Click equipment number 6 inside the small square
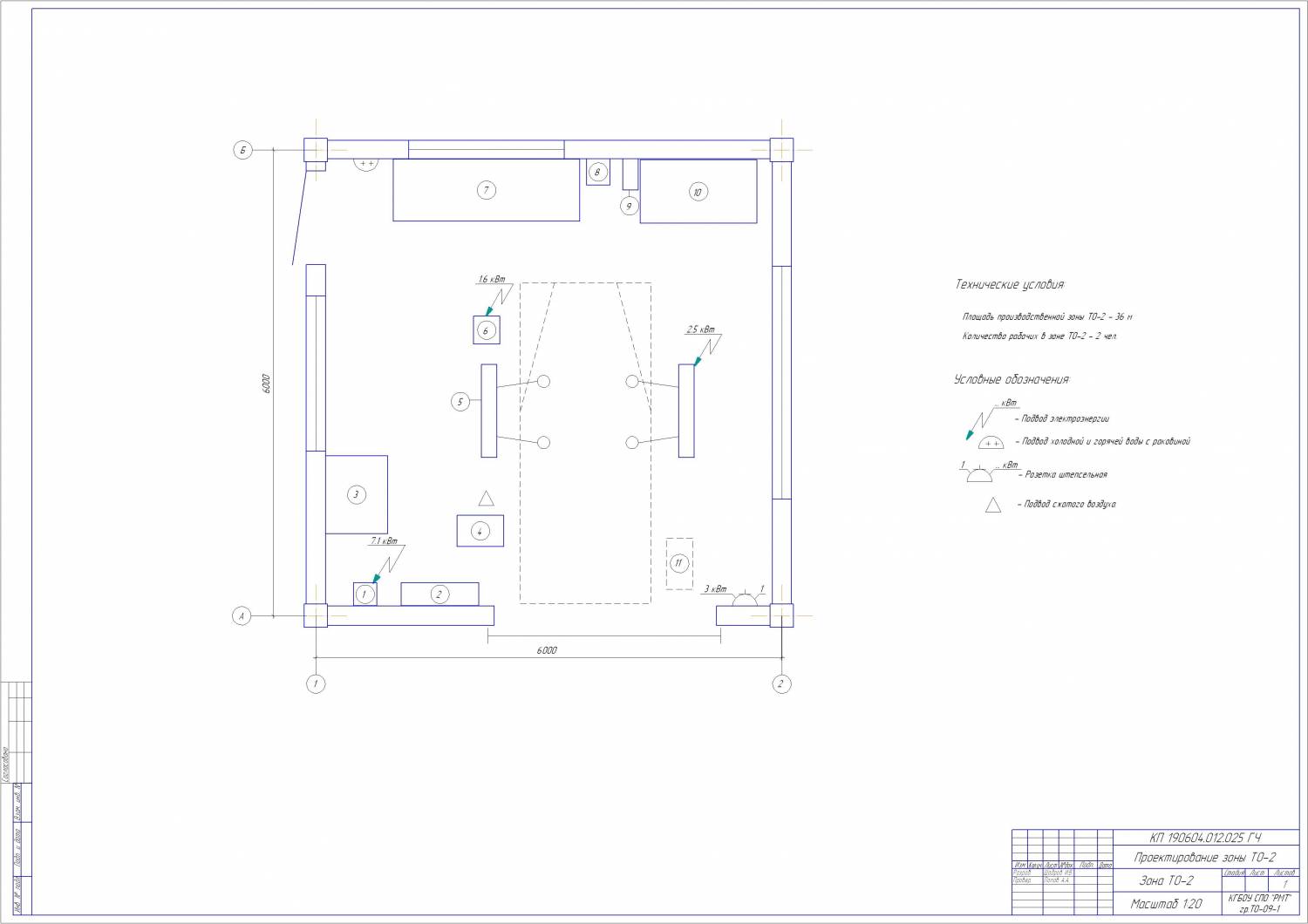This screenshot has width=1308, height=924. pyautogui.click(x=486, y=330)
